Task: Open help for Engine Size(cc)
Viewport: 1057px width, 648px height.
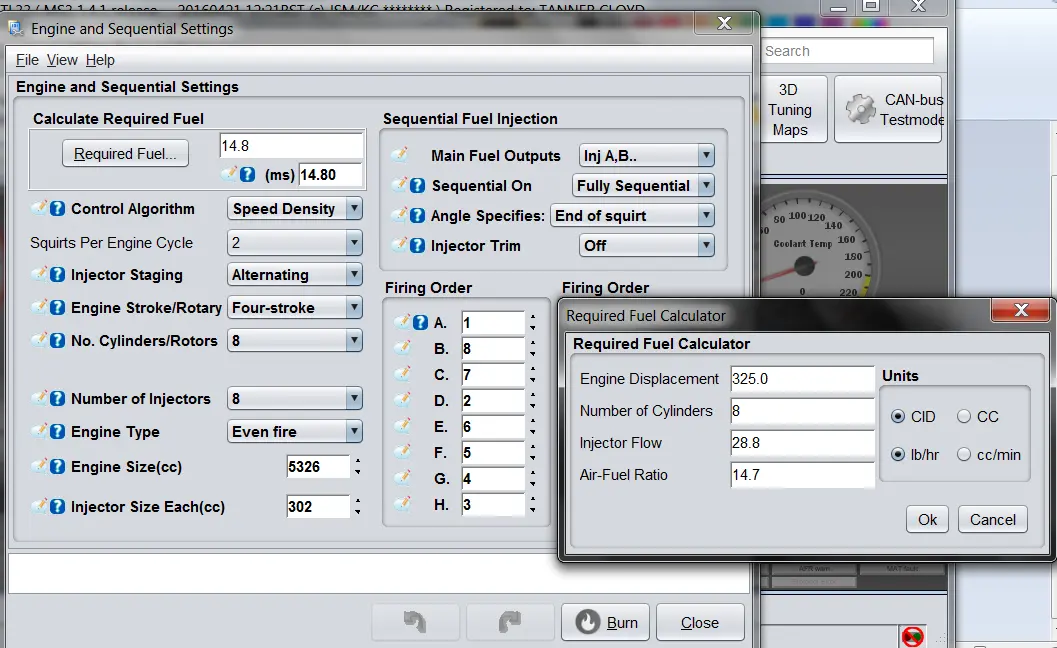Action: (57, 467)
